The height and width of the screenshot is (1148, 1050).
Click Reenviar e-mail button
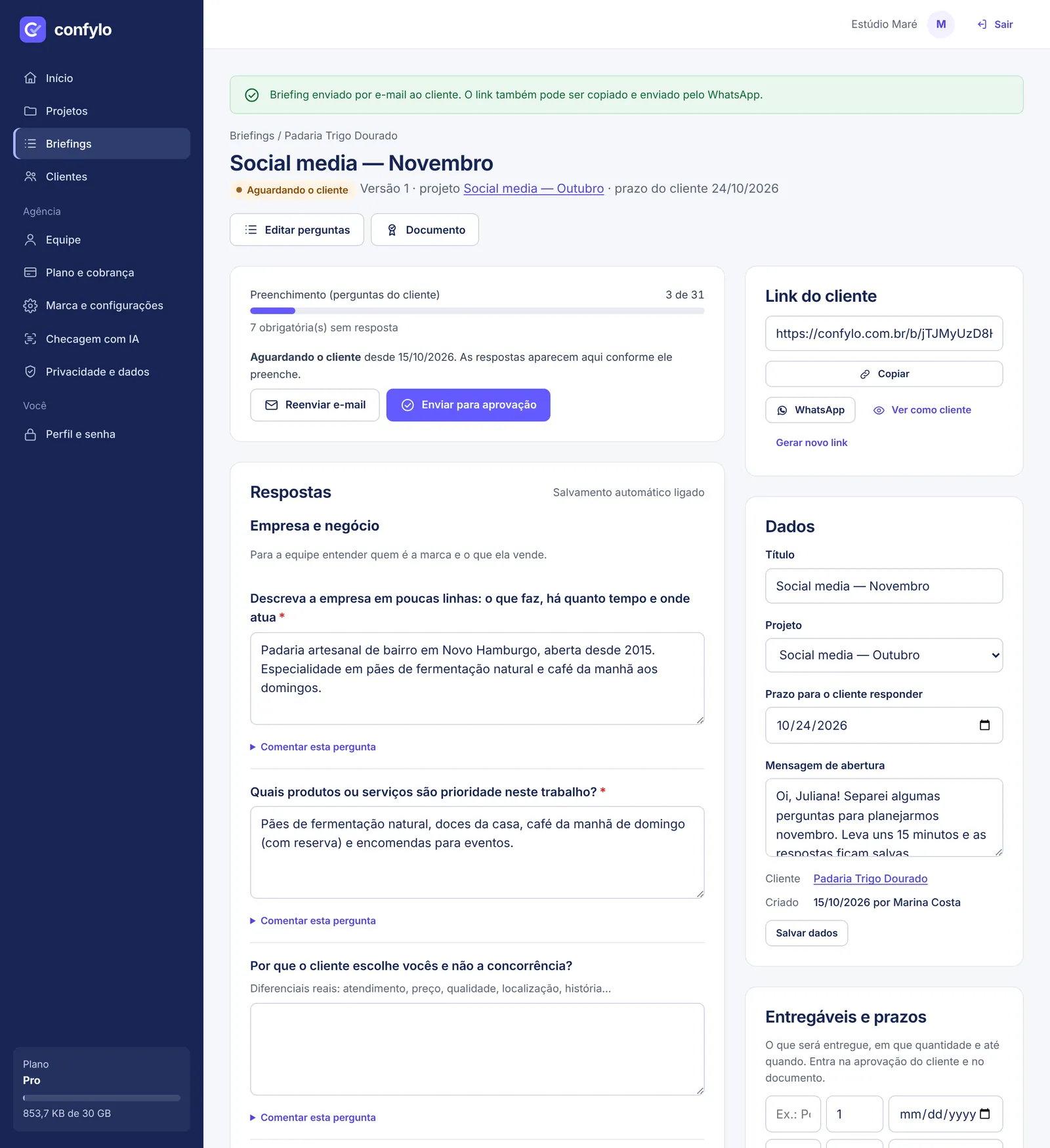coord(315,405)
